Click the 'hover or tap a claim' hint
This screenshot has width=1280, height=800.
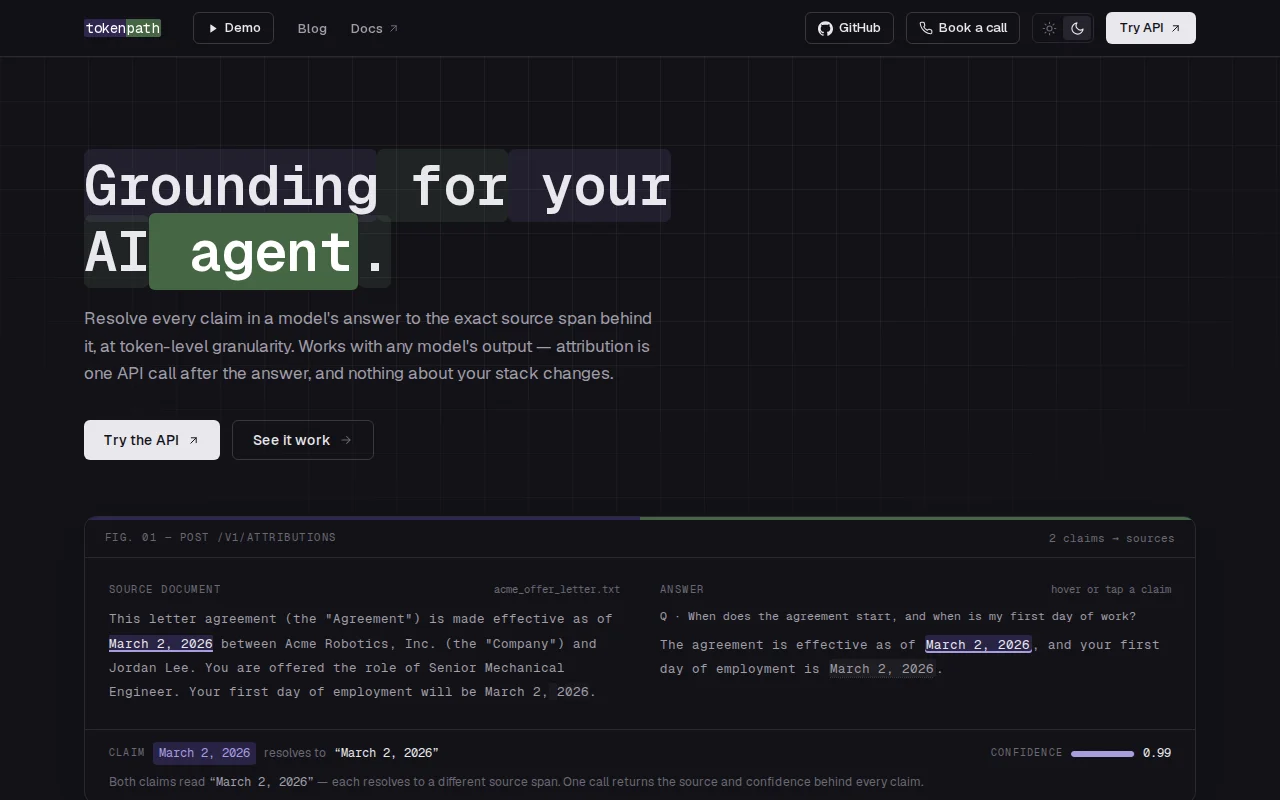[1111, 589]
